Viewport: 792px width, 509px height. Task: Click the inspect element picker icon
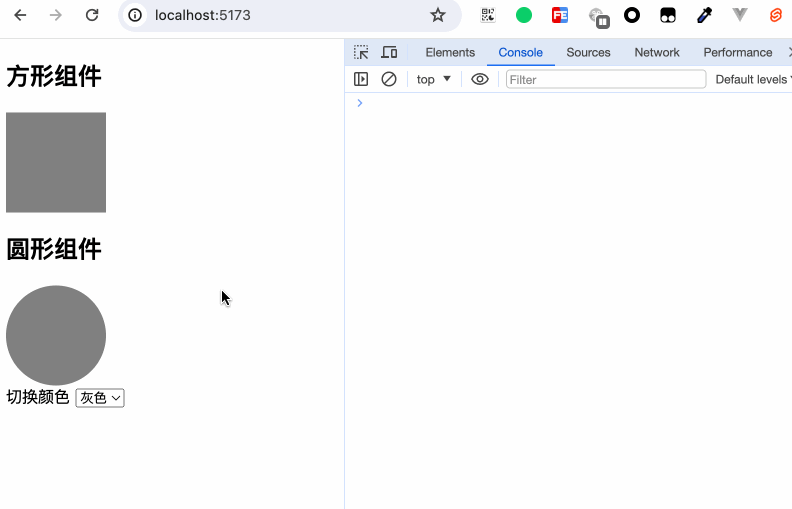361,52
